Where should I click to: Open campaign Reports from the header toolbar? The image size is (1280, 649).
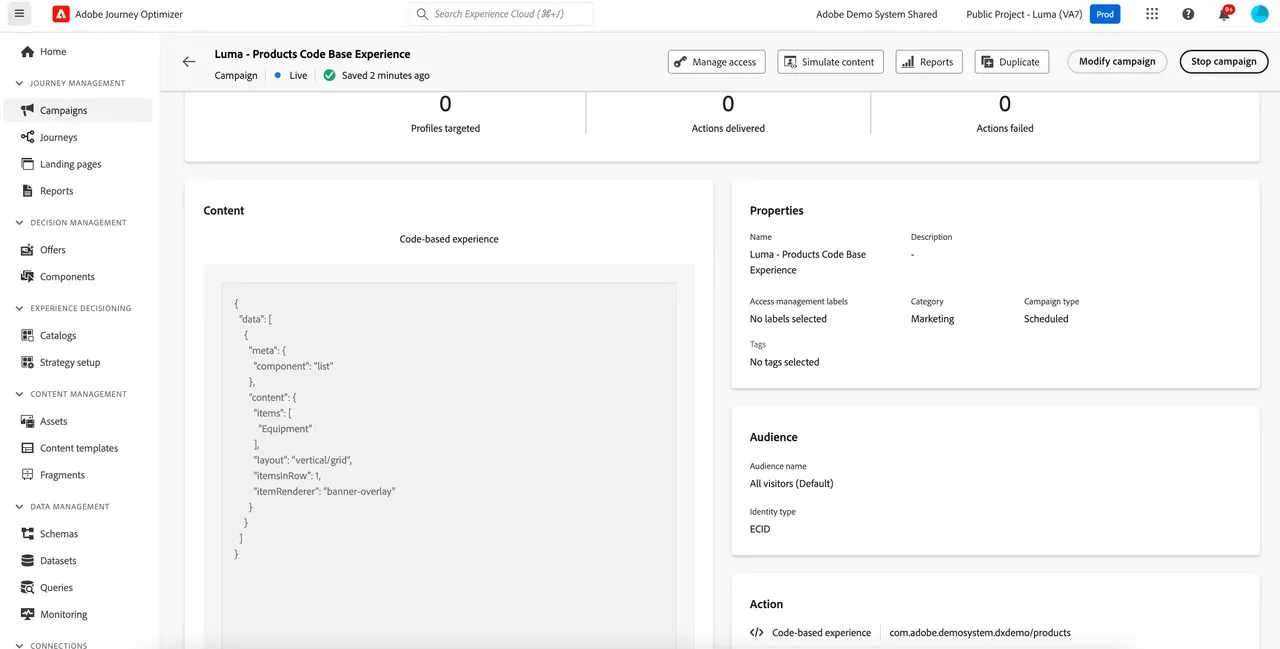tap(929, 62)
